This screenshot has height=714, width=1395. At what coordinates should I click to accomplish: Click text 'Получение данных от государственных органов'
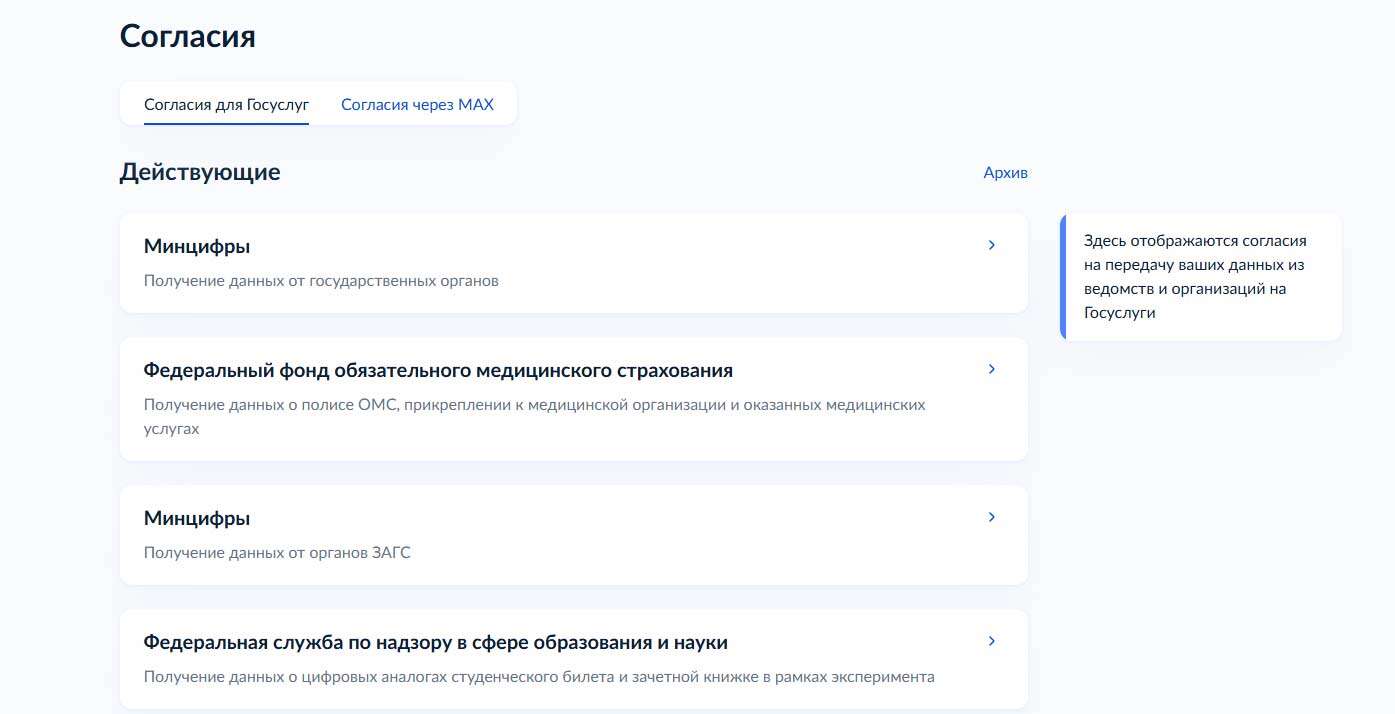tap(321, 281)
